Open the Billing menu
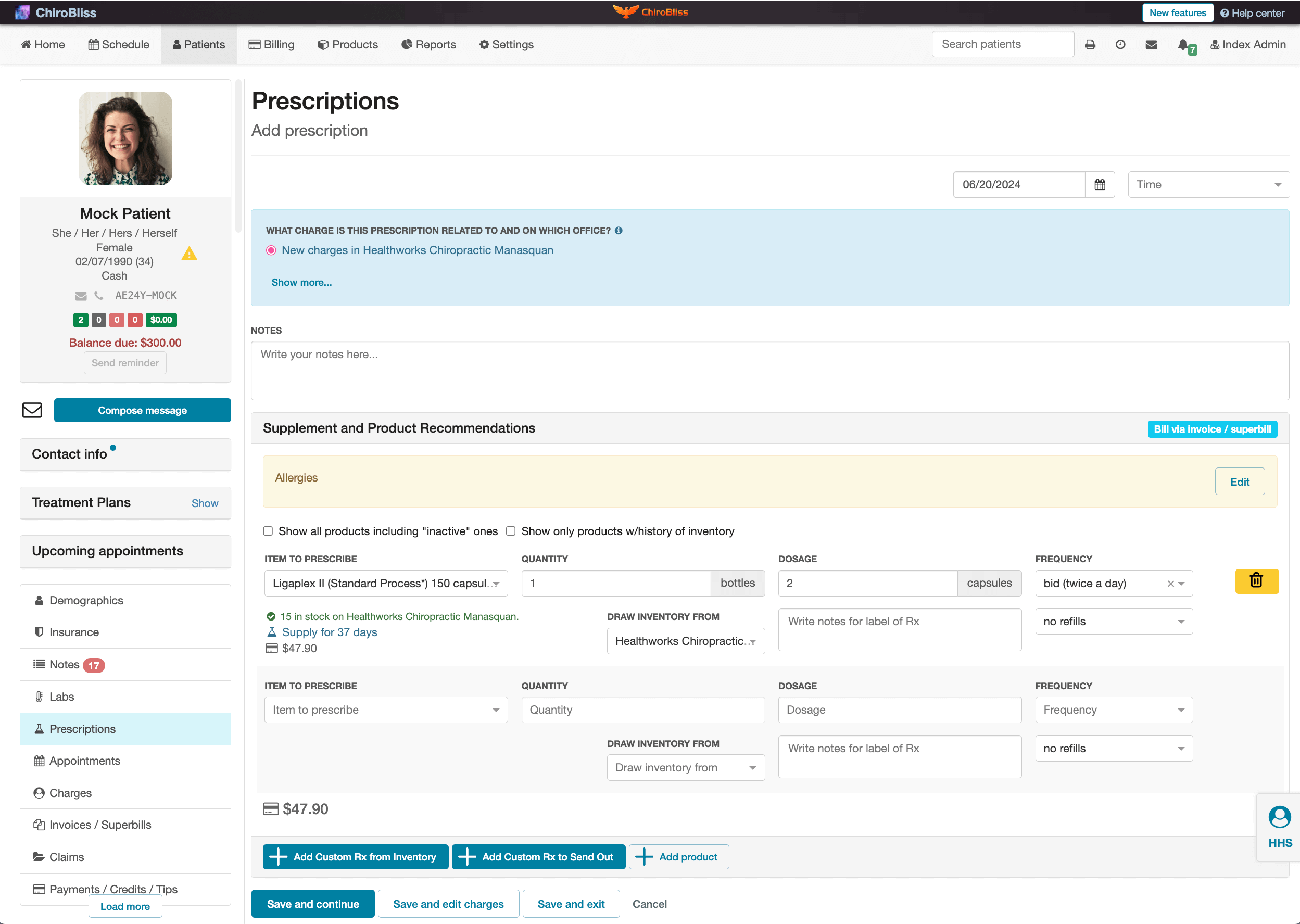This screenshot has width=1300, height=924. [271, 44]
